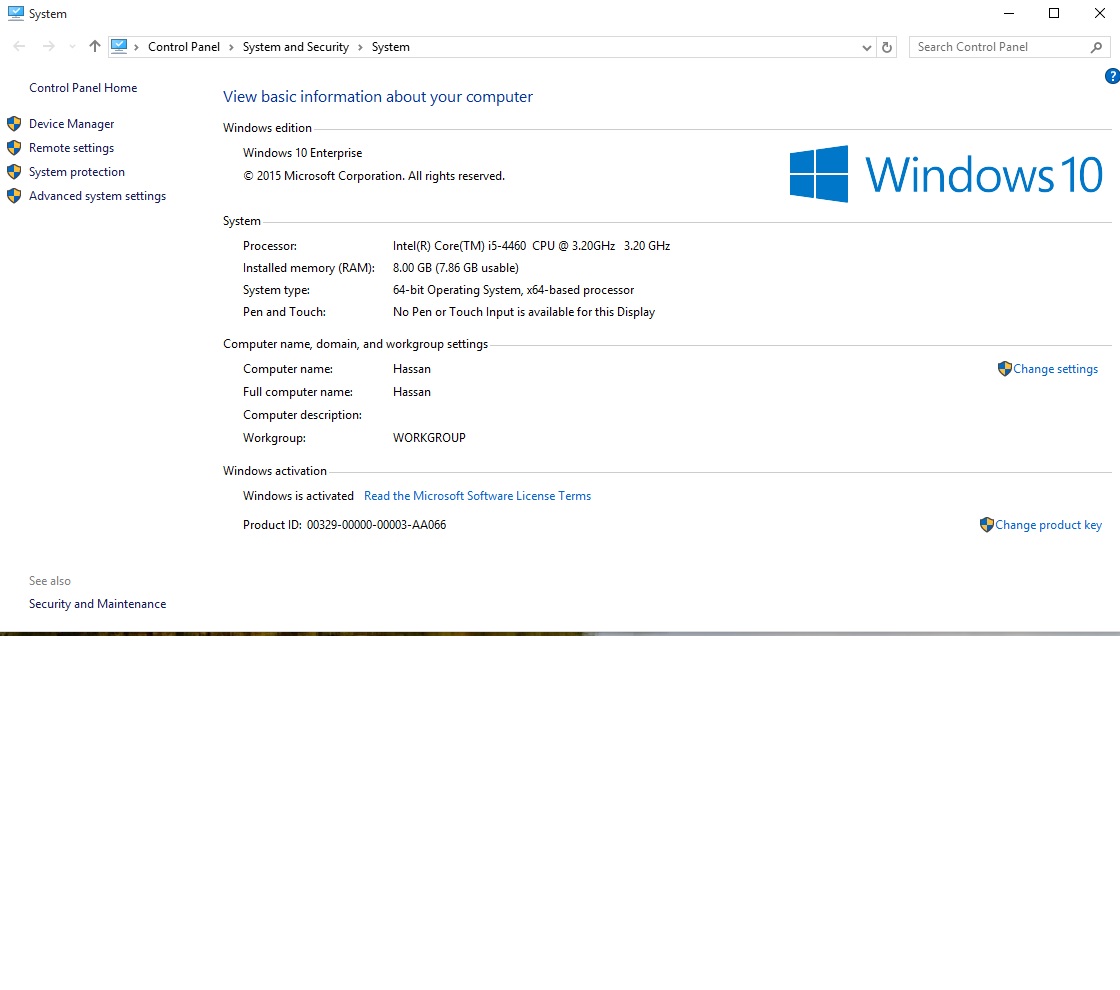1120x990 pixels.
Task: Expand the chevron after Control Panel breadcrumb
Action: coord(231,47)
